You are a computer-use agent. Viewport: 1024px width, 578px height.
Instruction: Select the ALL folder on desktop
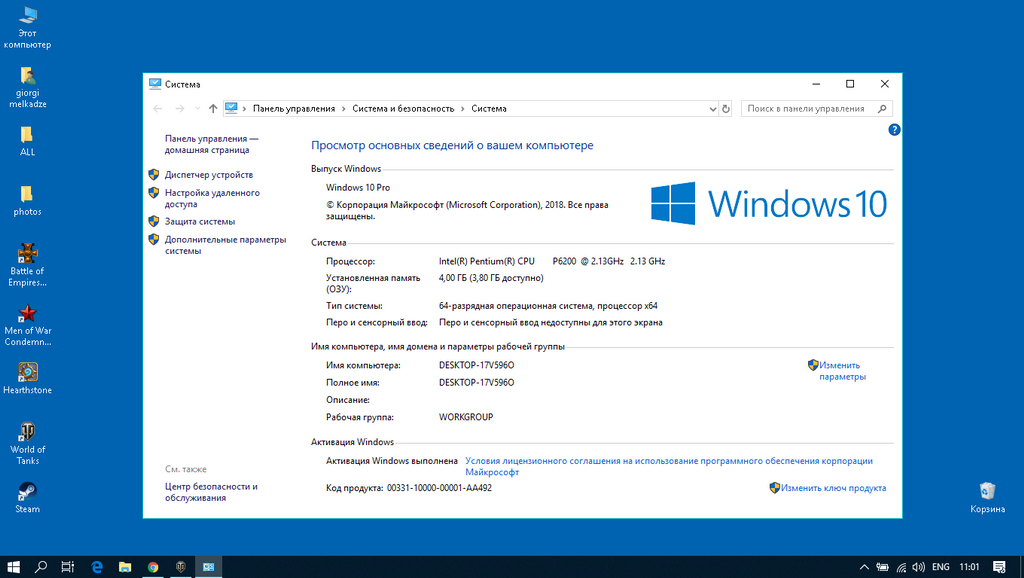click(x=27, y=141)
